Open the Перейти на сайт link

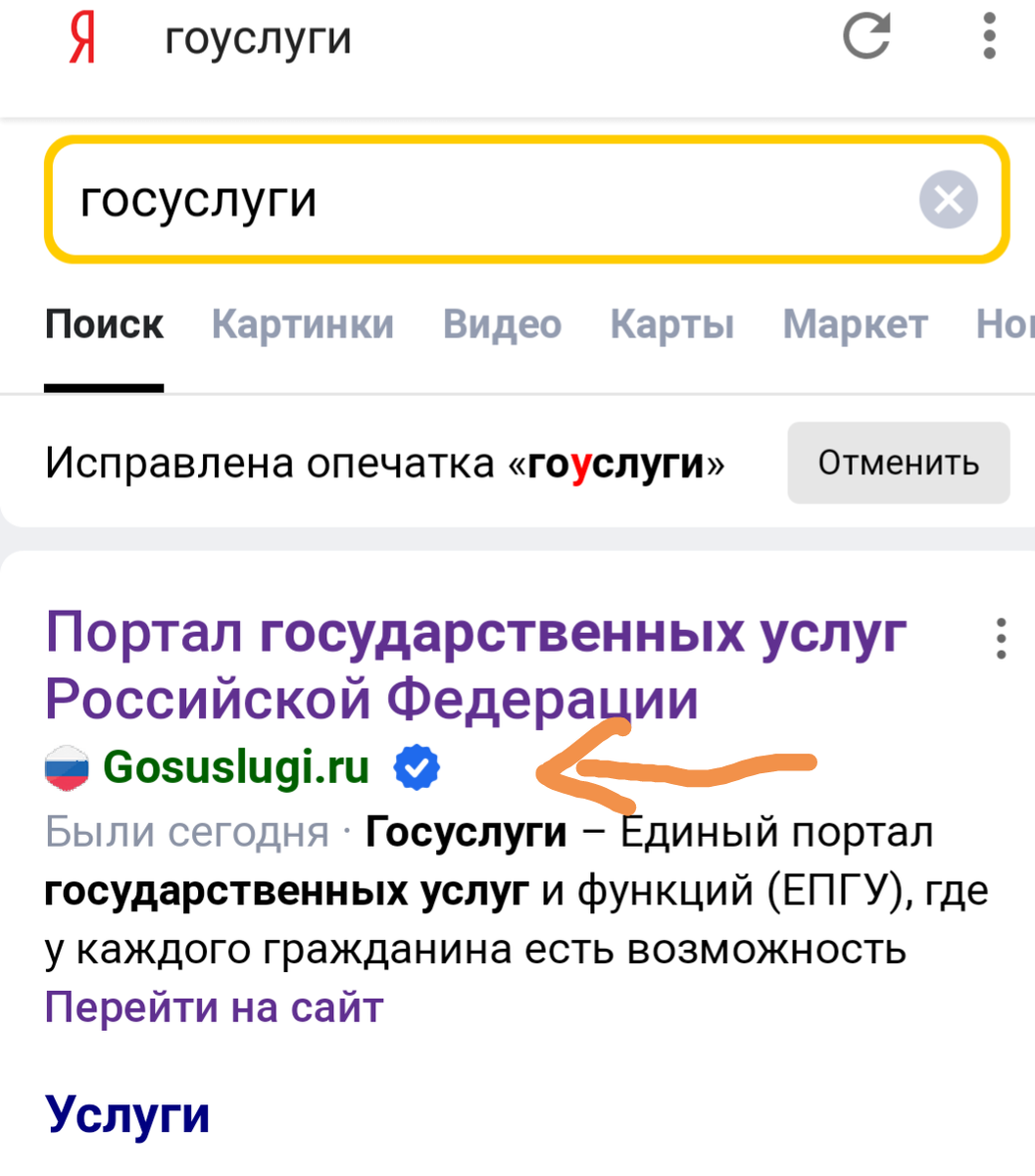click(213, 1006)
